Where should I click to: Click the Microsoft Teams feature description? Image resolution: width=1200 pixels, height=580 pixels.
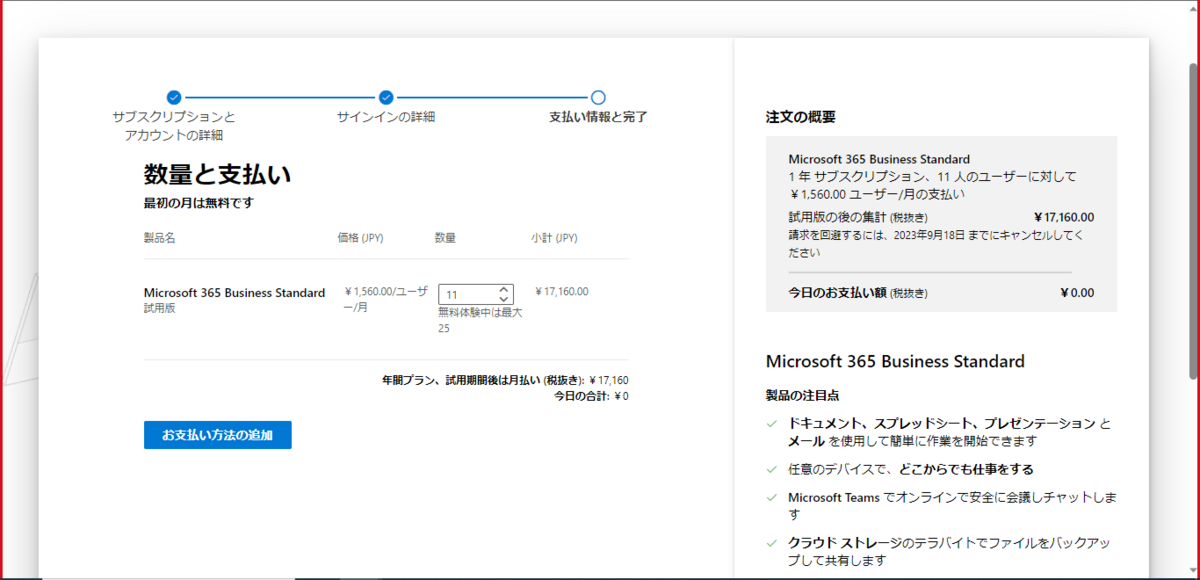tap(953, 505)
